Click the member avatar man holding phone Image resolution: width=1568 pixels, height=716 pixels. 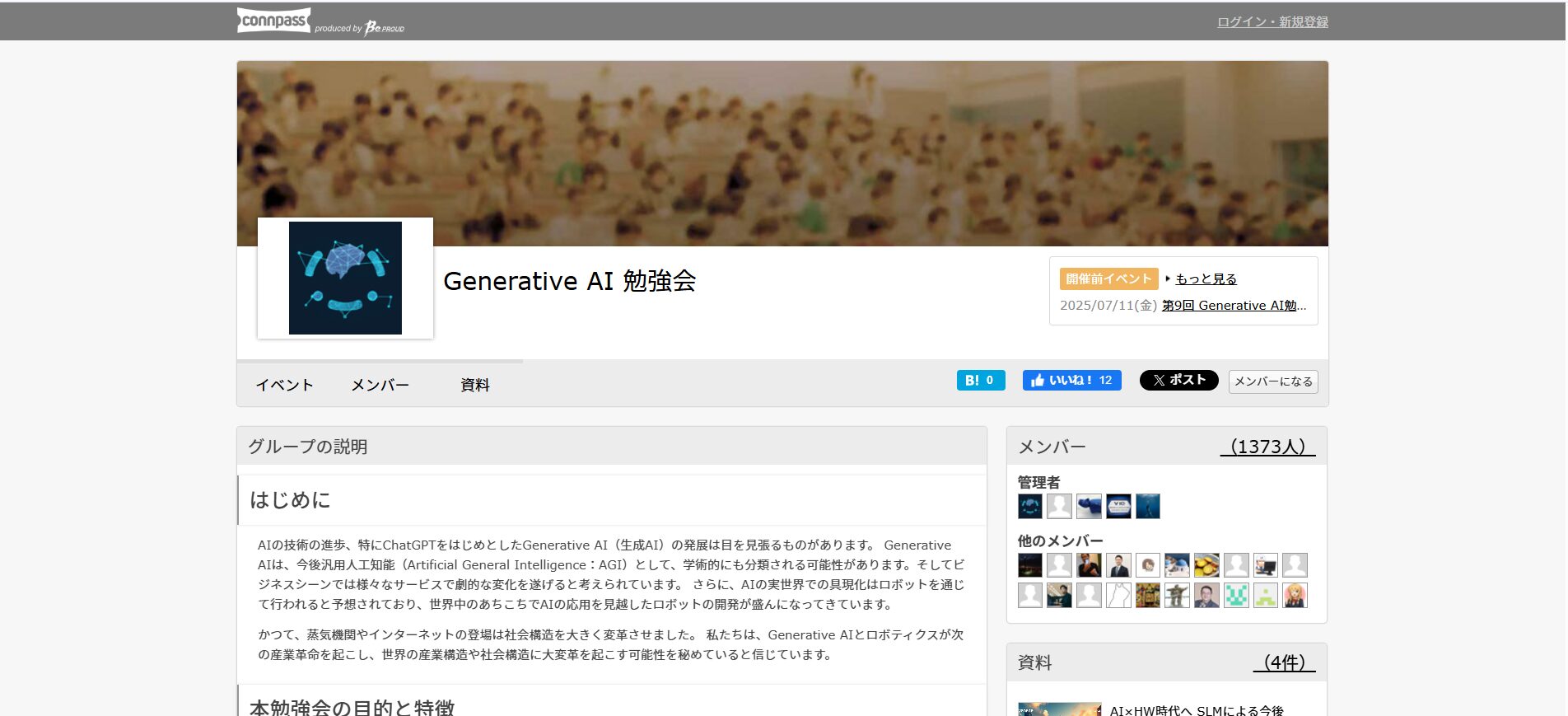tap(1089, 565)
